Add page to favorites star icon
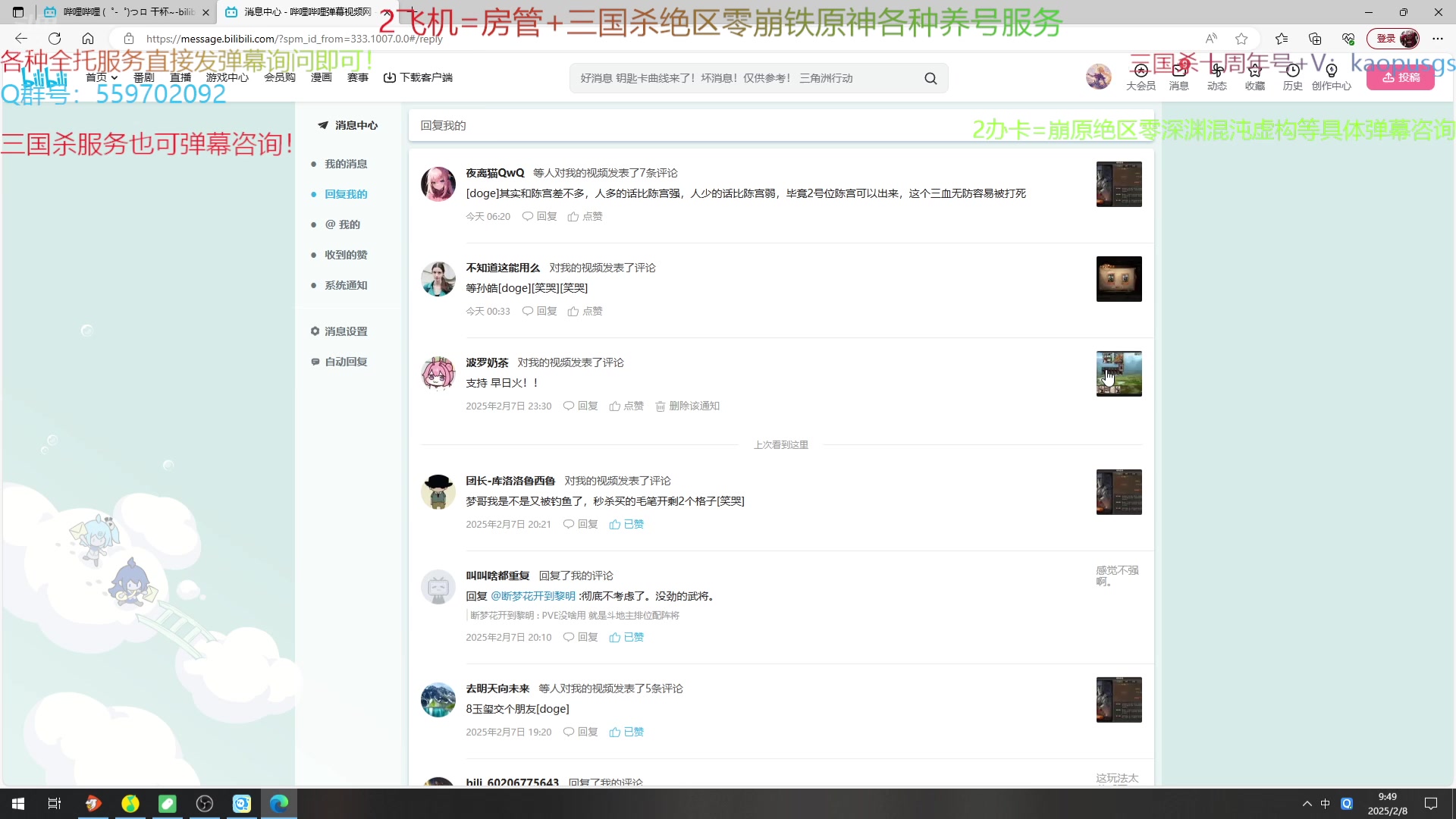The image size is (1456, 819). (1241, 39)
